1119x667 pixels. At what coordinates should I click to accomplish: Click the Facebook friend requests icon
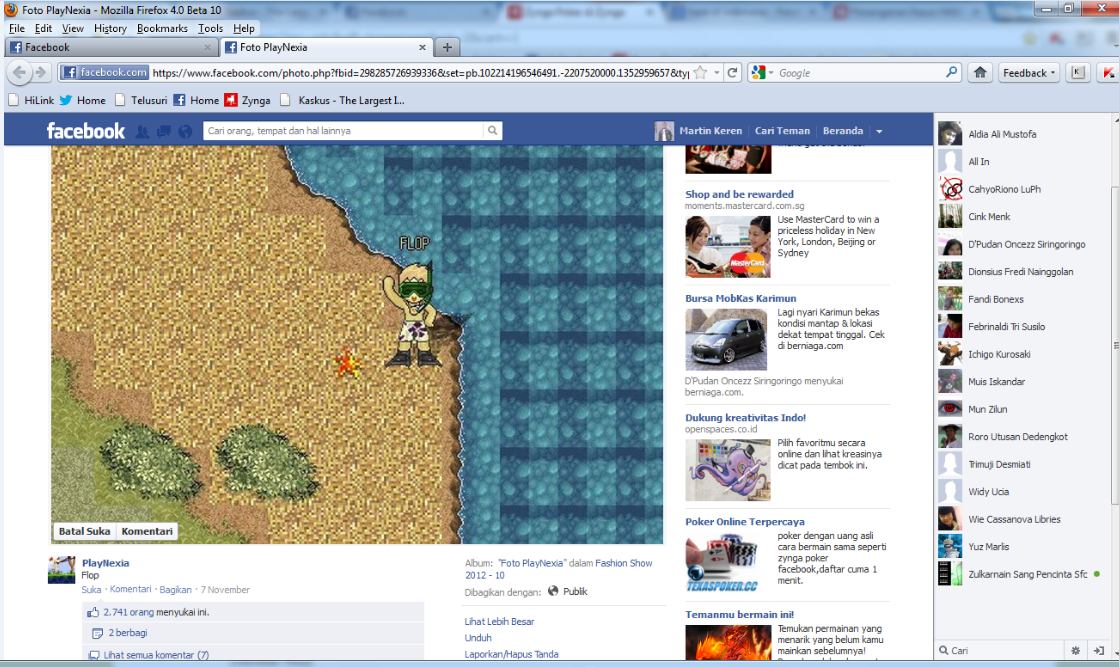(x=142, y=131)
